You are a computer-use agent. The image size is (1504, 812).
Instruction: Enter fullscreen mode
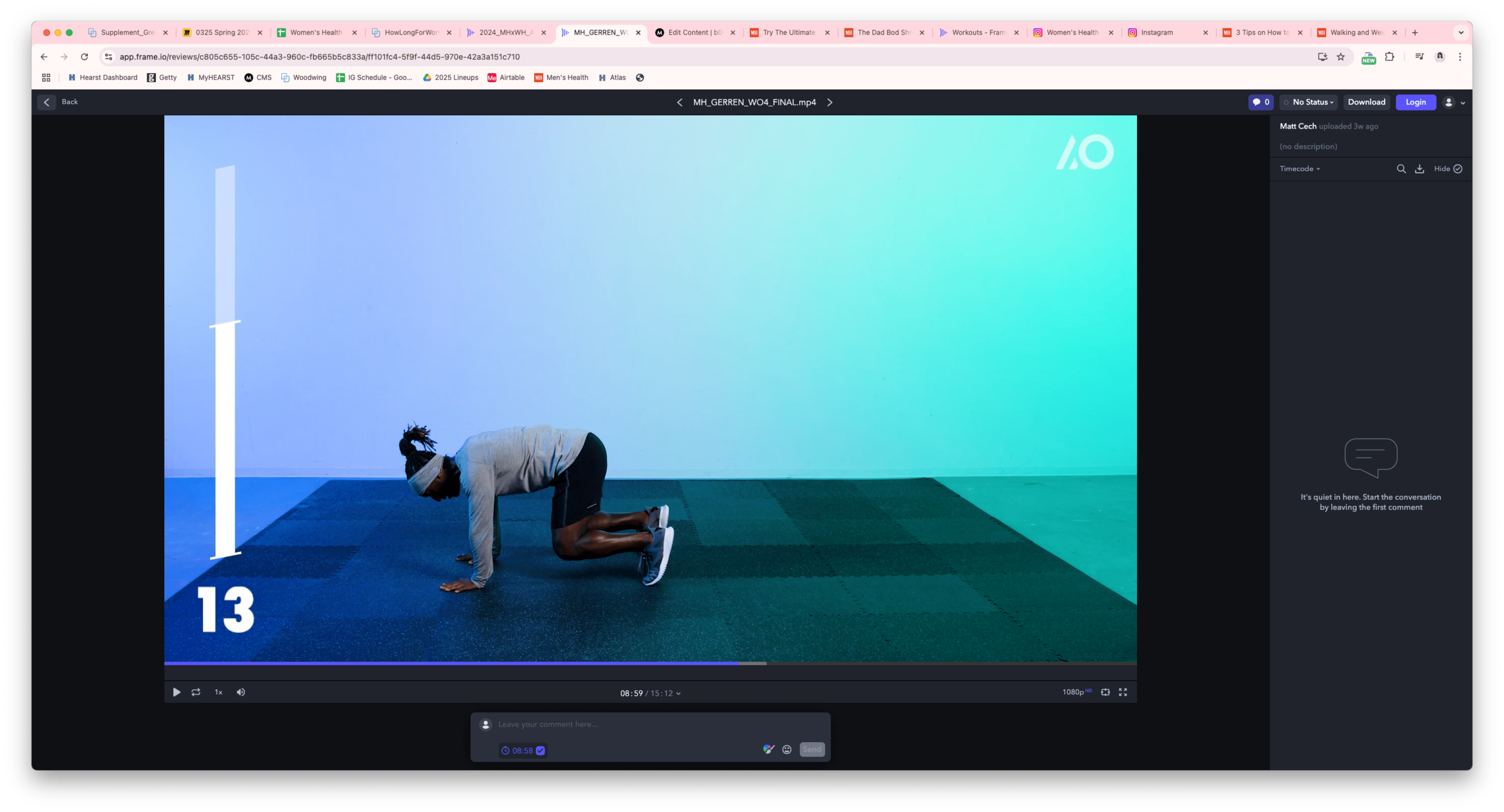(1122, 692)
